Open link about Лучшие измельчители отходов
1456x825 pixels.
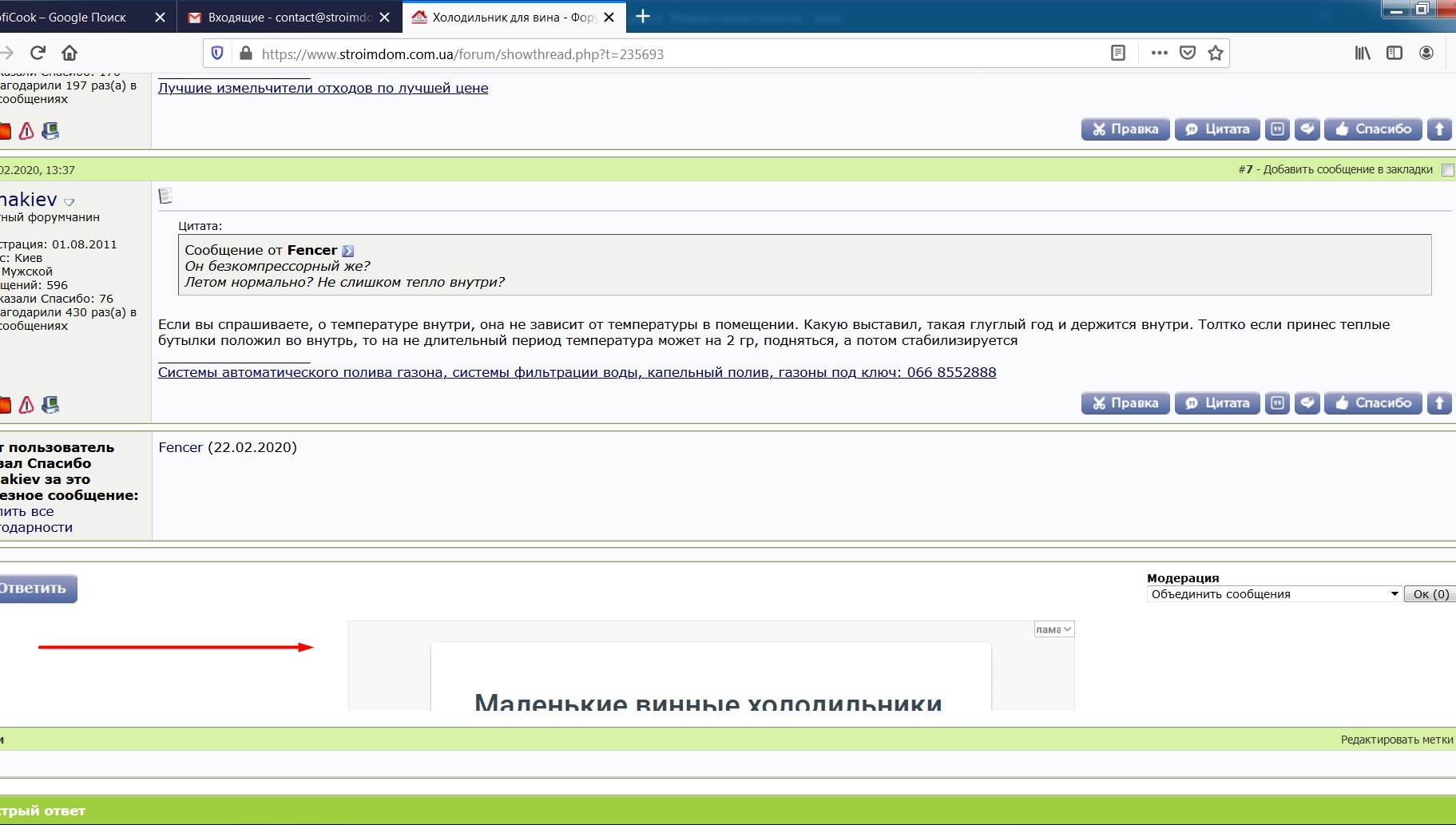323,88
